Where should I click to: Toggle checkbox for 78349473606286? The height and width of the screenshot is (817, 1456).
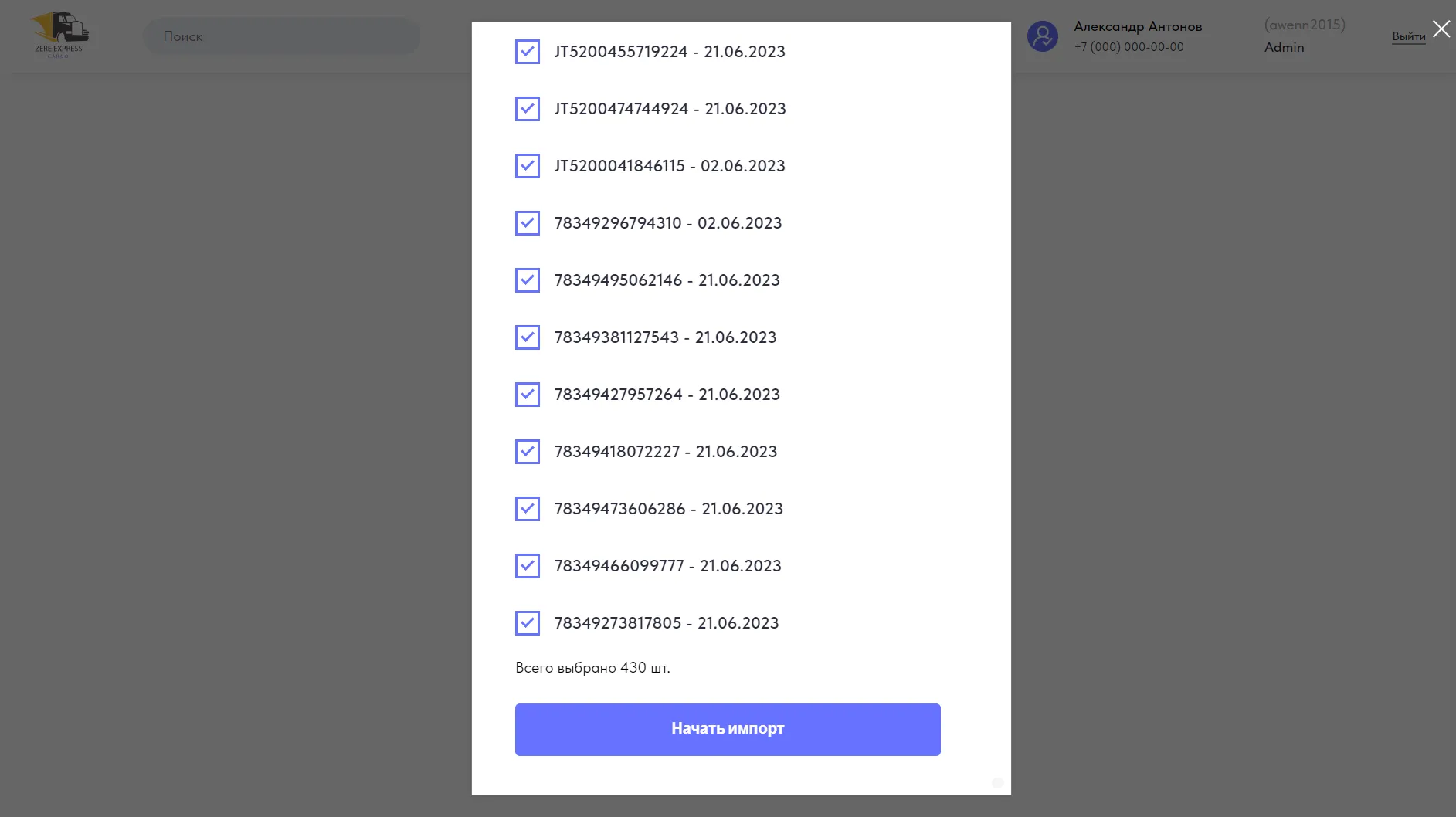click(x=528, y=509)
